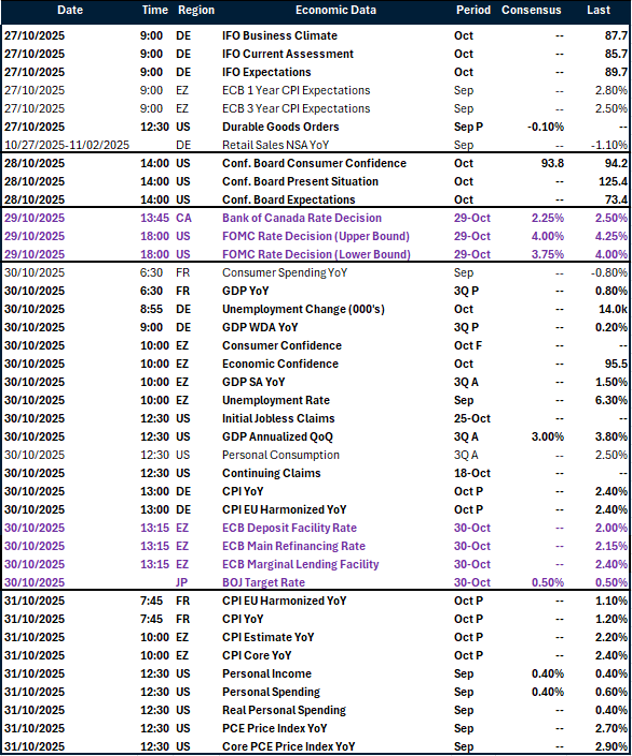Click the Consensus column header
The image size is (632, 756).
click(531, 10)
